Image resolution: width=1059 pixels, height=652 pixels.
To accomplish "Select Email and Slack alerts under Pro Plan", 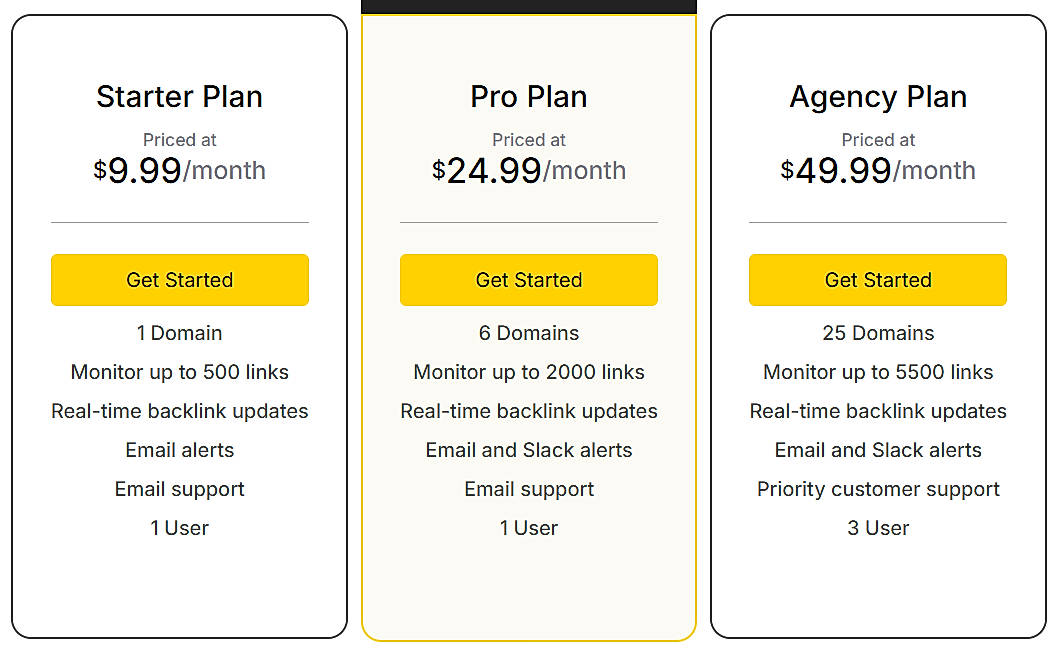I will pyautogui.click(x=528, y=450).
